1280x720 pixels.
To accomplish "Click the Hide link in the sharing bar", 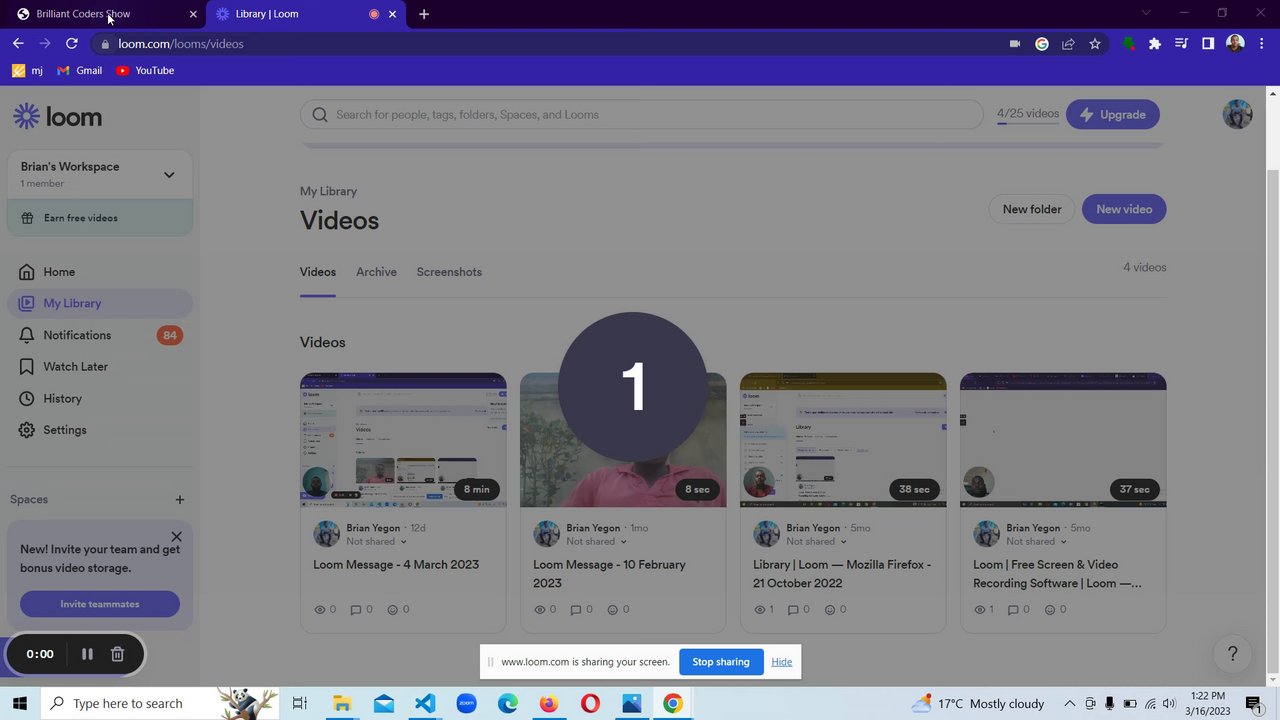I will coord(782,662).
